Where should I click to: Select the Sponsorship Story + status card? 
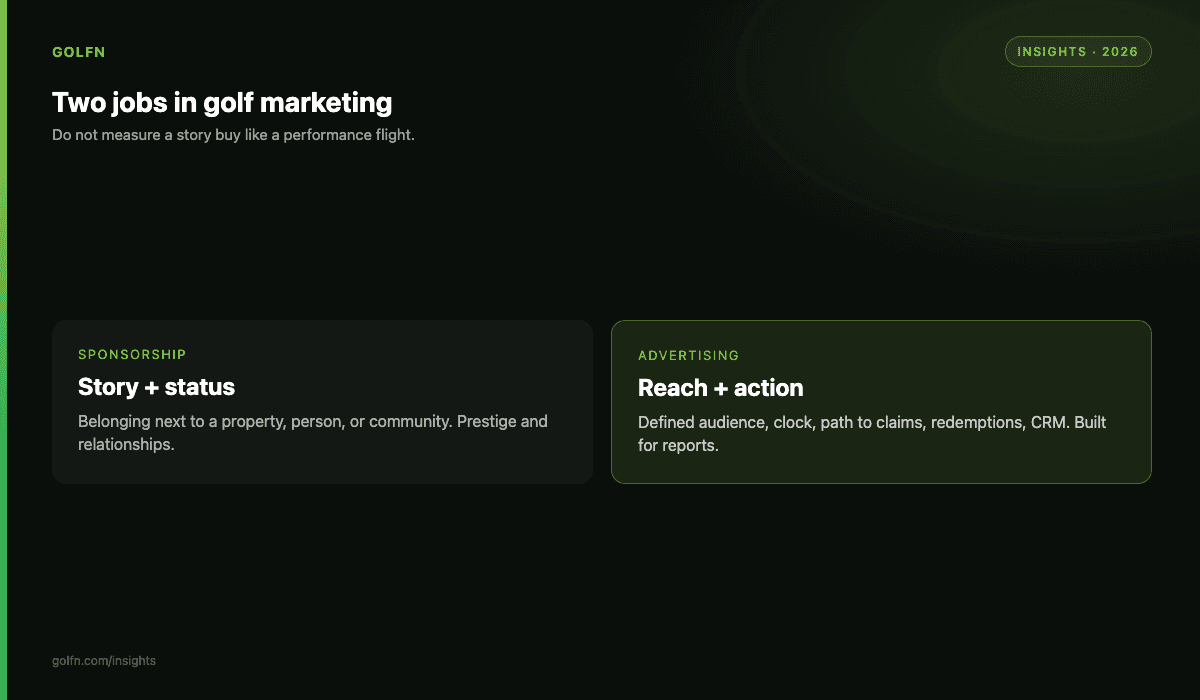322,402
